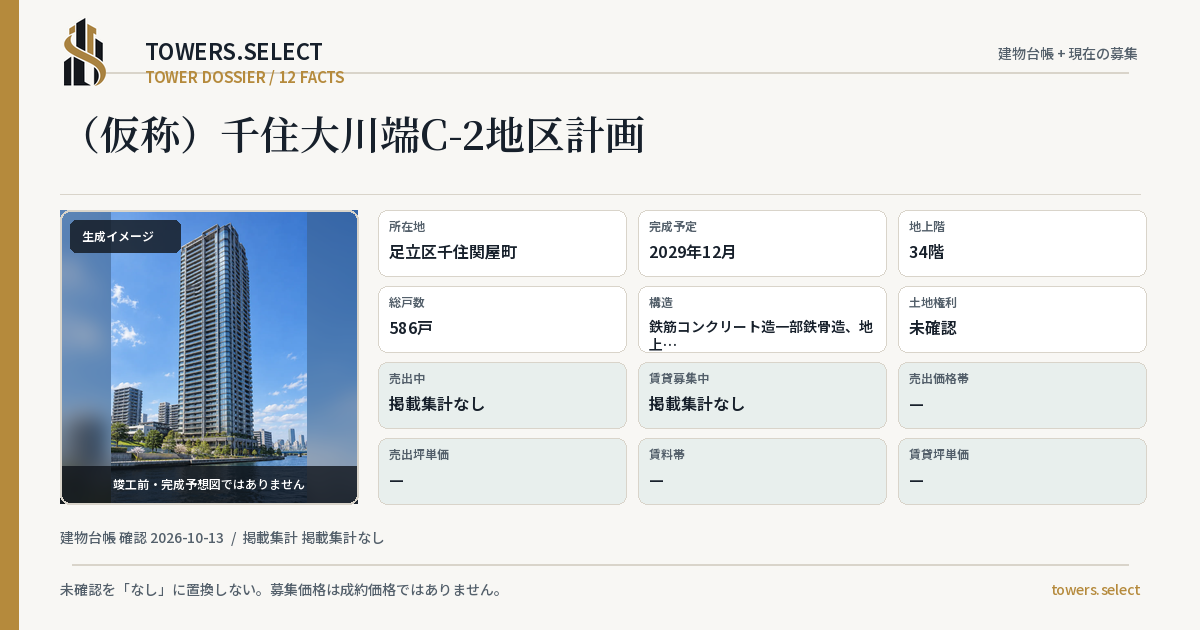Click the TOWERS.SELECT brand title
1200x630 pixels.
pos(234,51)
